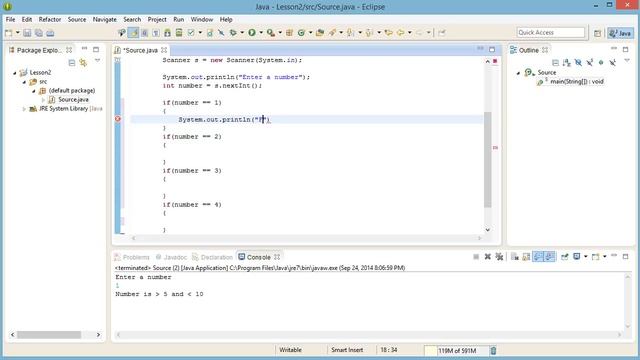Click the garbage collector trash icon
This screenshot has width=640, height=360.
click(493, 351)
